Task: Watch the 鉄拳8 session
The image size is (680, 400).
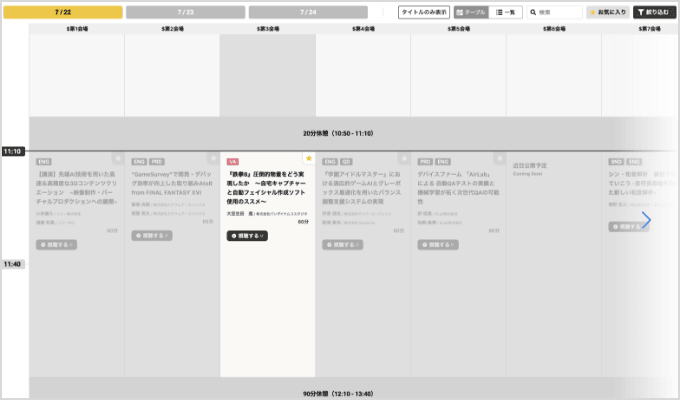Action: pyautogui.click(x=247, y=236)
